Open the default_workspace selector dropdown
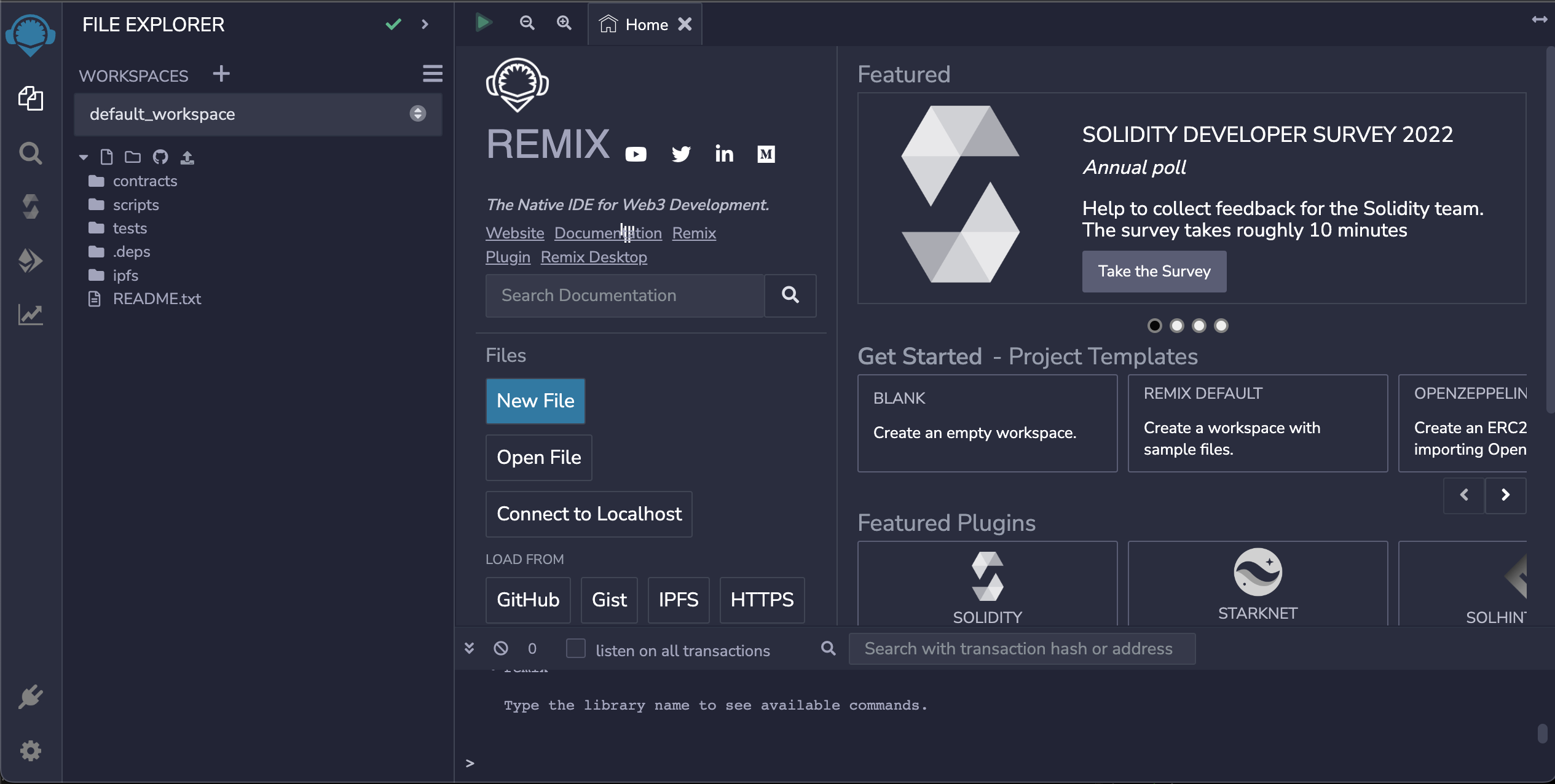1555x784 pixels. pos(258,114)
